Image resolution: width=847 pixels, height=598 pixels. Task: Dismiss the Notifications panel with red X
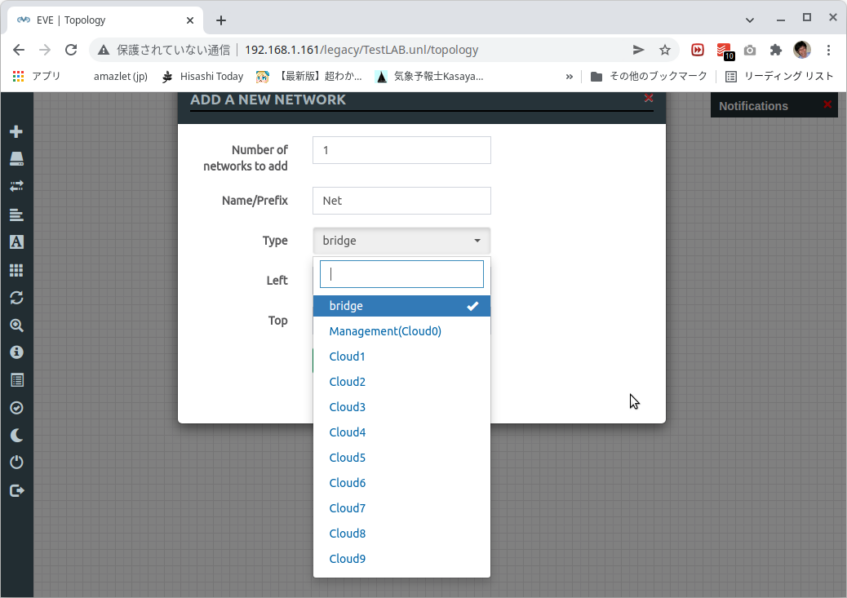pos(827,105)
